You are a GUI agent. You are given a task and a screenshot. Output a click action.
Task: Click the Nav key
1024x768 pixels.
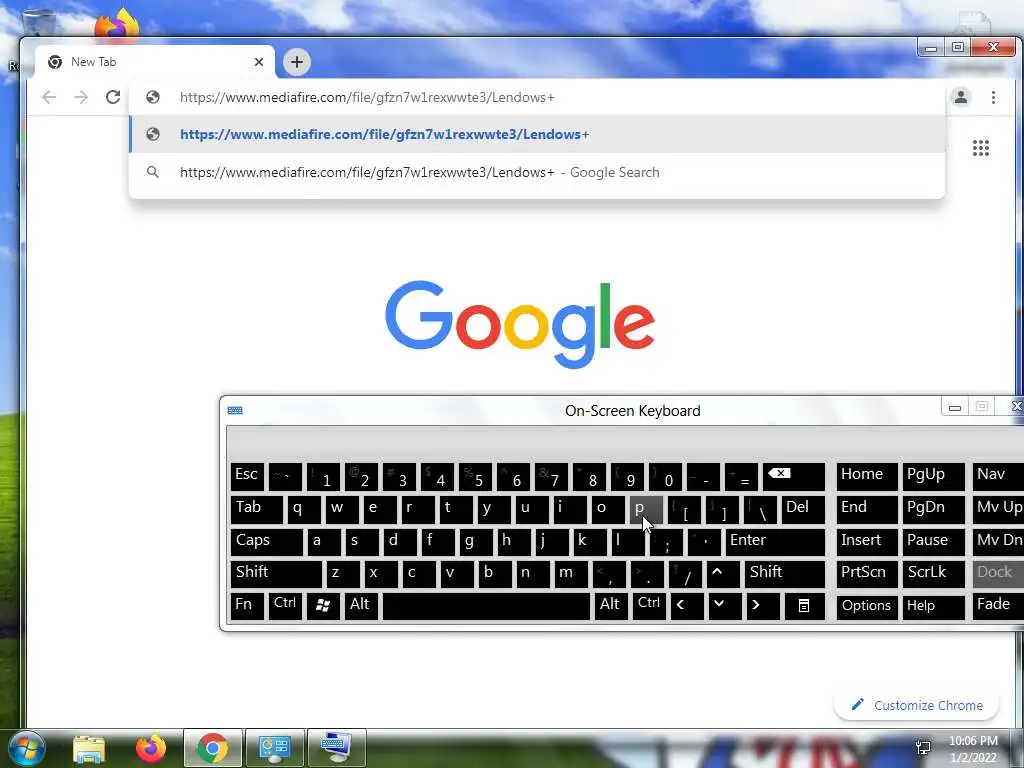point(997,477)
